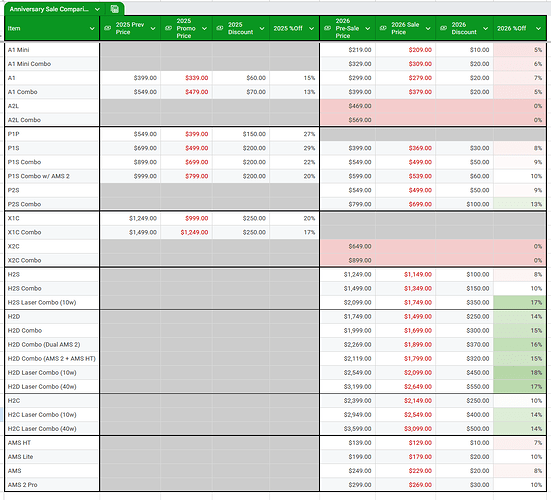Select the $479.00 promo price for A1 Combo

(186, 92)
